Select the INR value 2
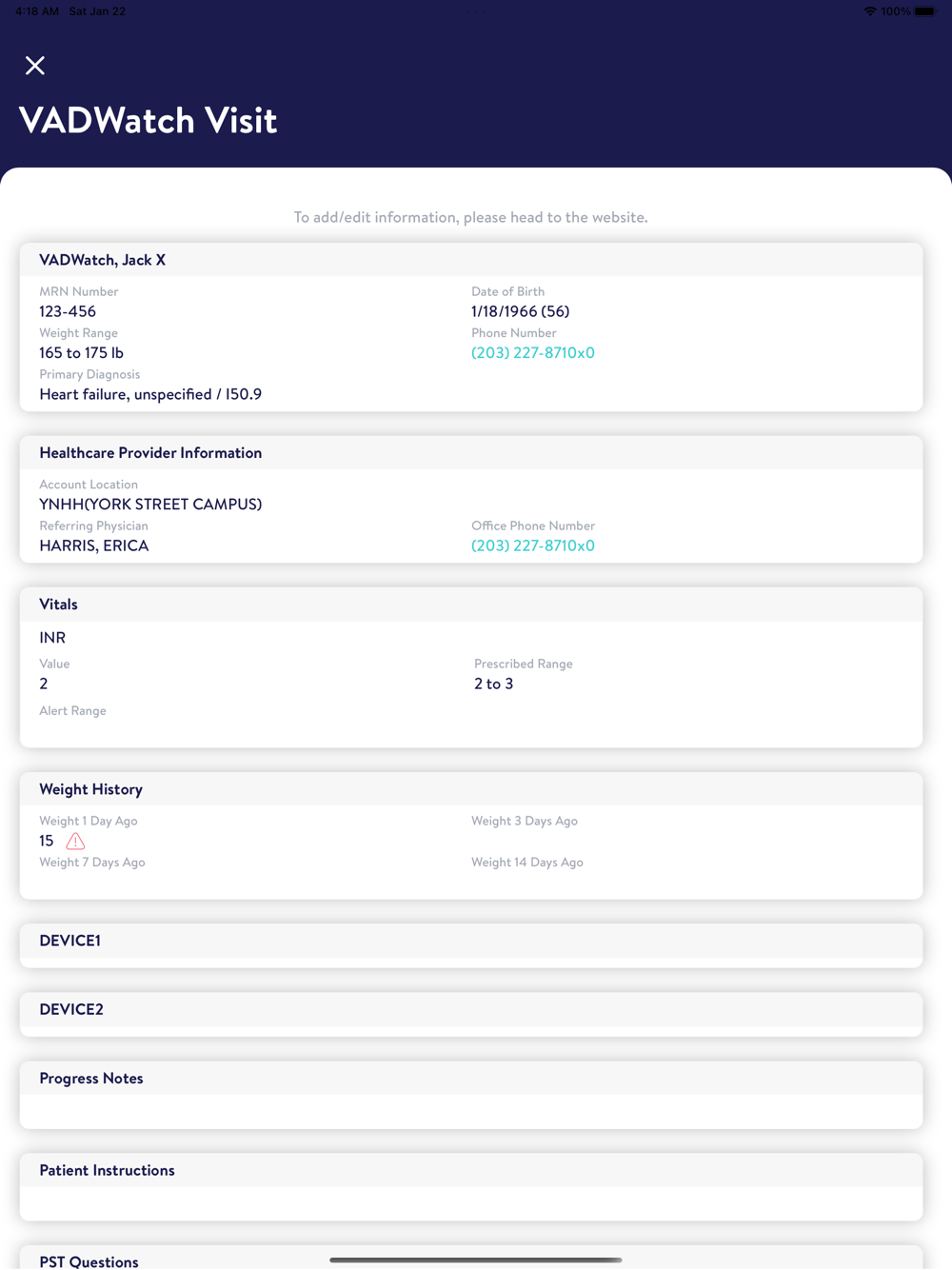The image size is (952, 1270). 44,684
